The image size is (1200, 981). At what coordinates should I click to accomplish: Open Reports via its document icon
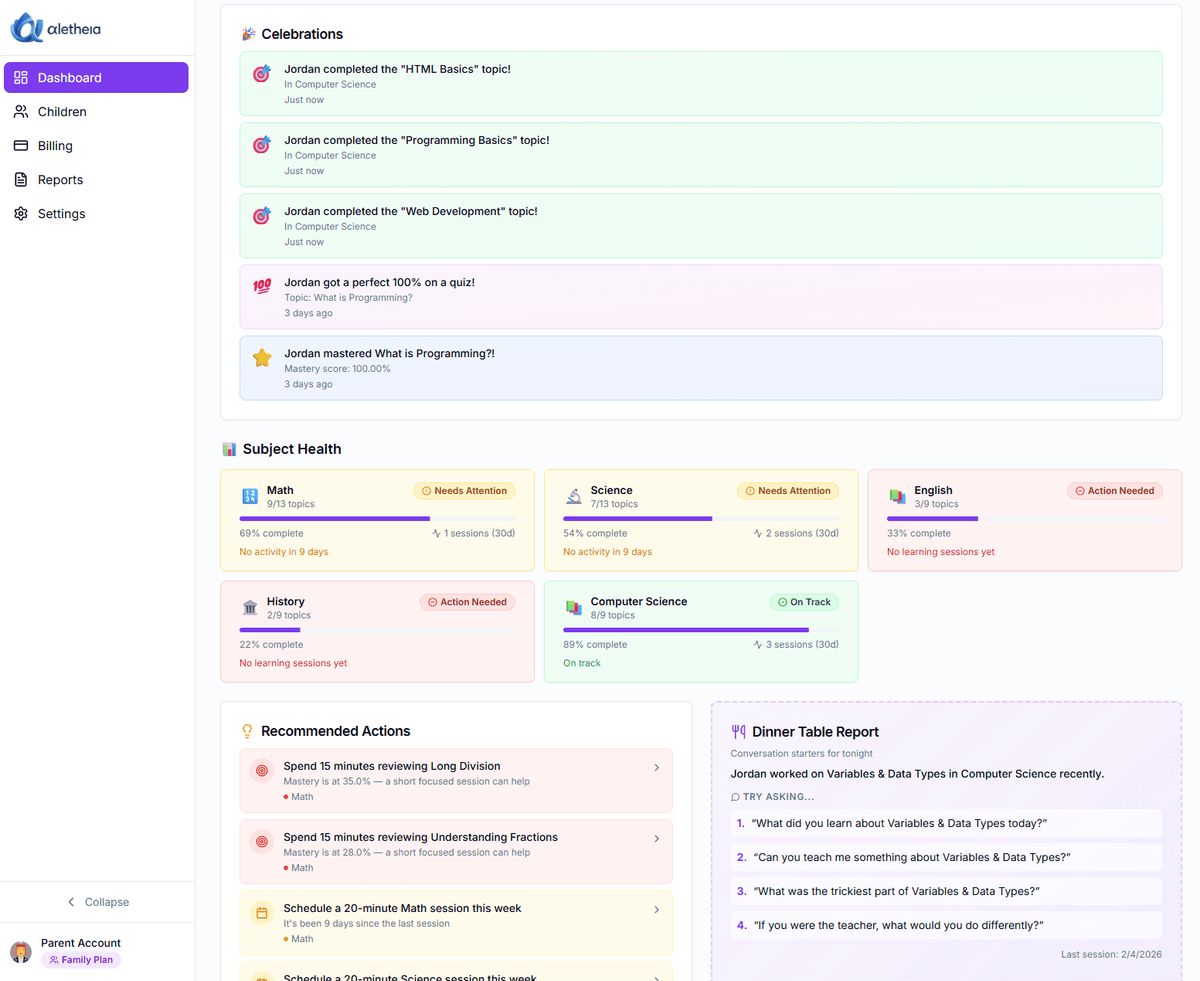pyautogui.click(x=22, y=179)
